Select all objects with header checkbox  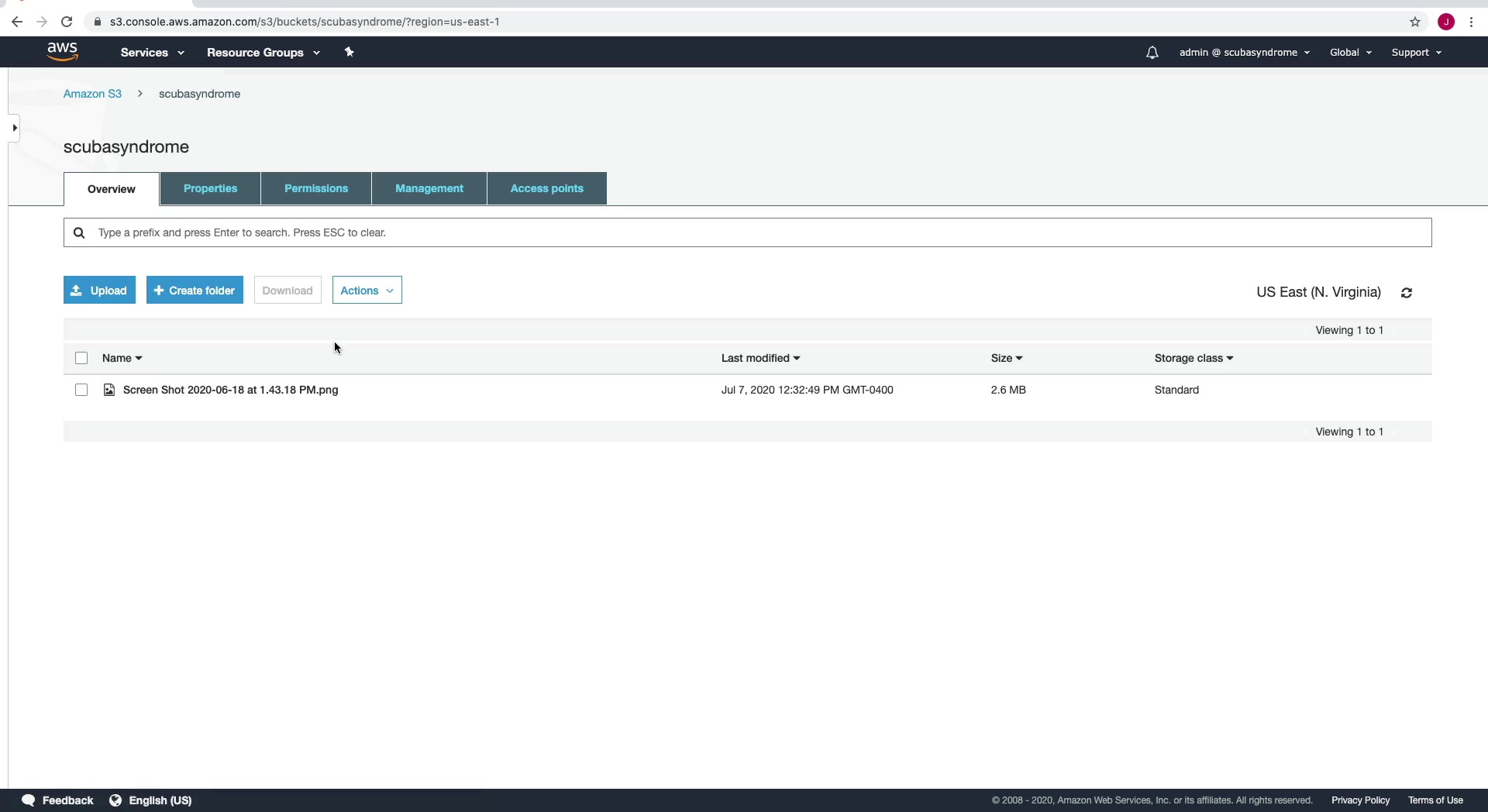(x=81, y=358)
